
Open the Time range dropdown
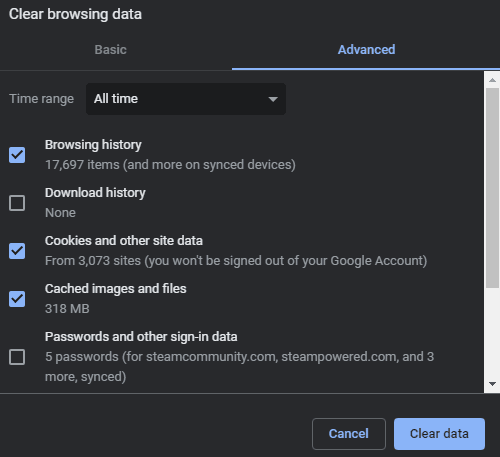pyautogui.click(x=186, y=99)
